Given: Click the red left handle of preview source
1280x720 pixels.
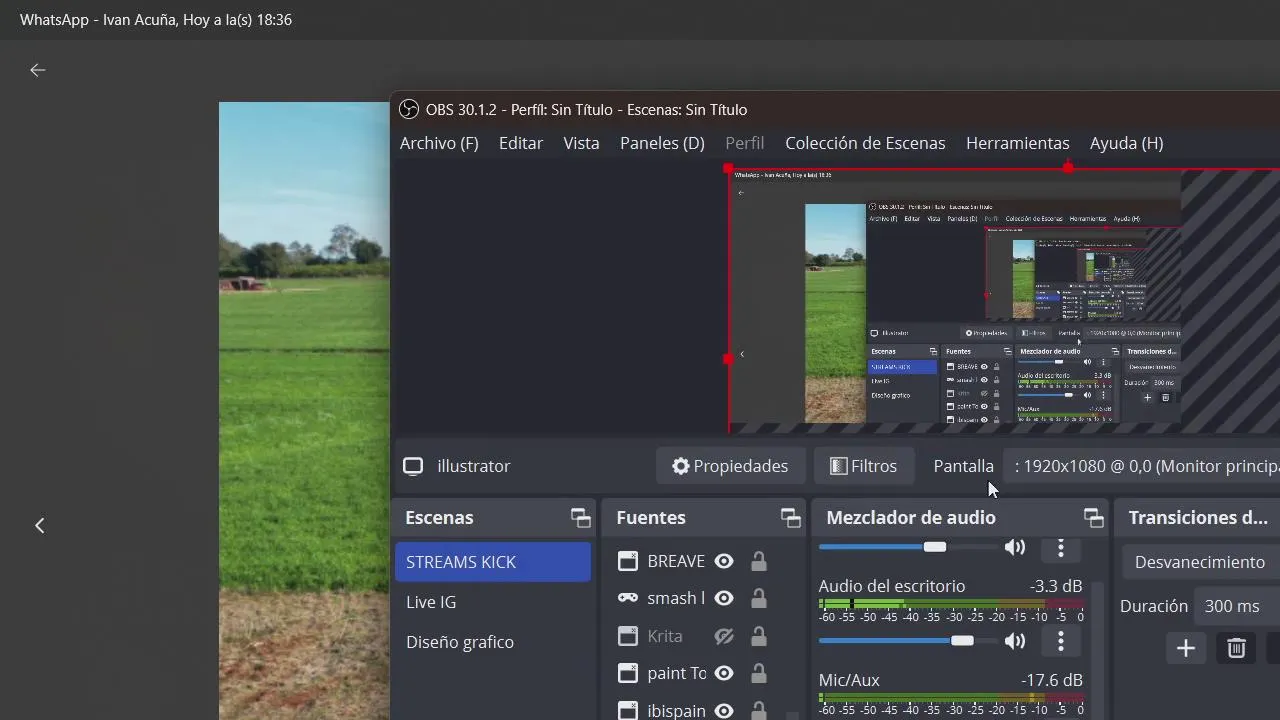Looking at the screenshot, I should pos(728,359).
